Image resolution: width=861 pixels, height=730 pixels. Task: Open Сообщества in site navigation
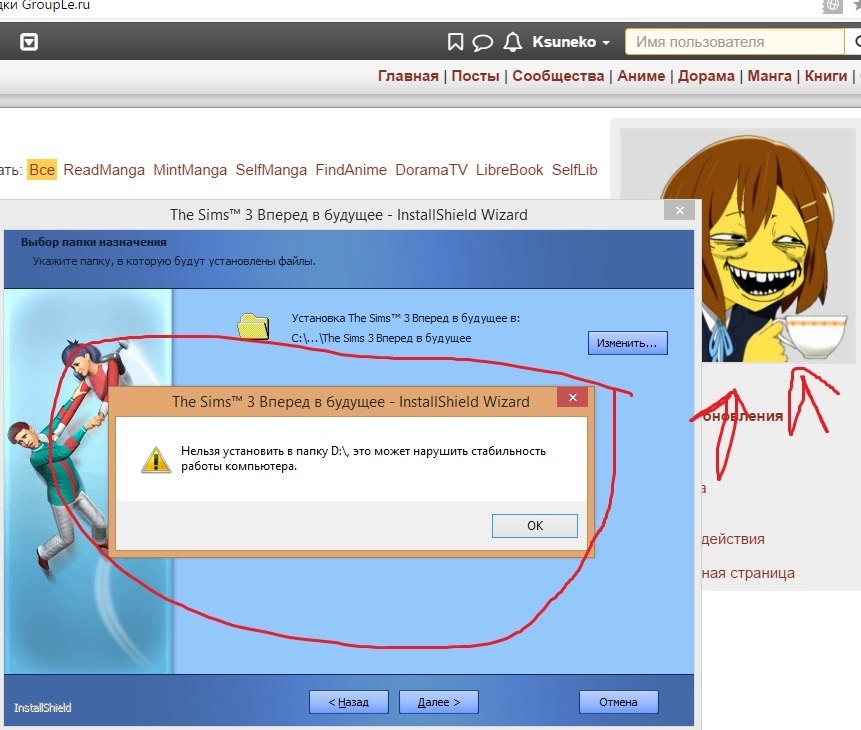(x=558, y=76)
